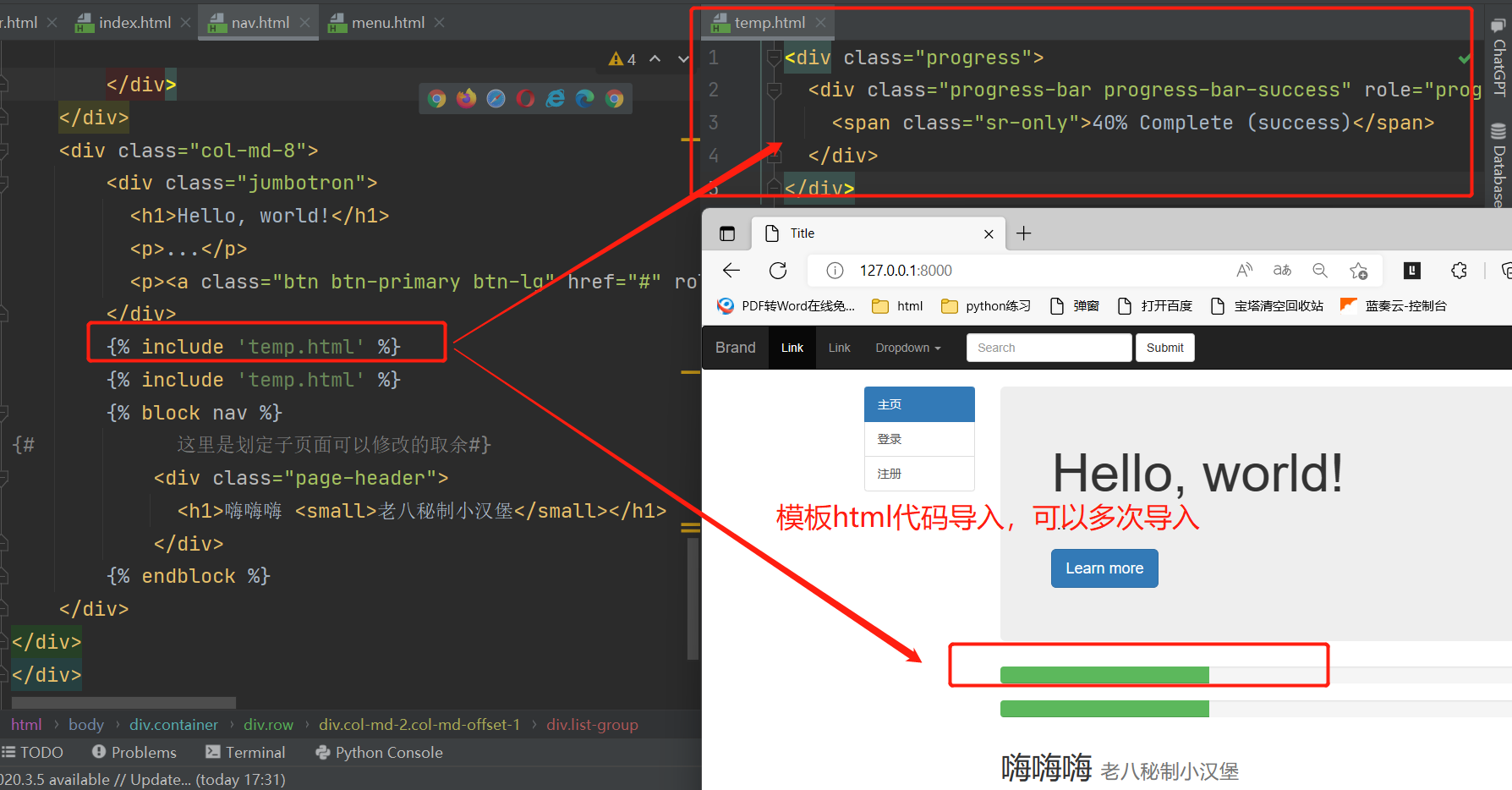Screen dimensions: 1512x790
Task: Click the browser address bar URL
Action: (x=906, y=271)
